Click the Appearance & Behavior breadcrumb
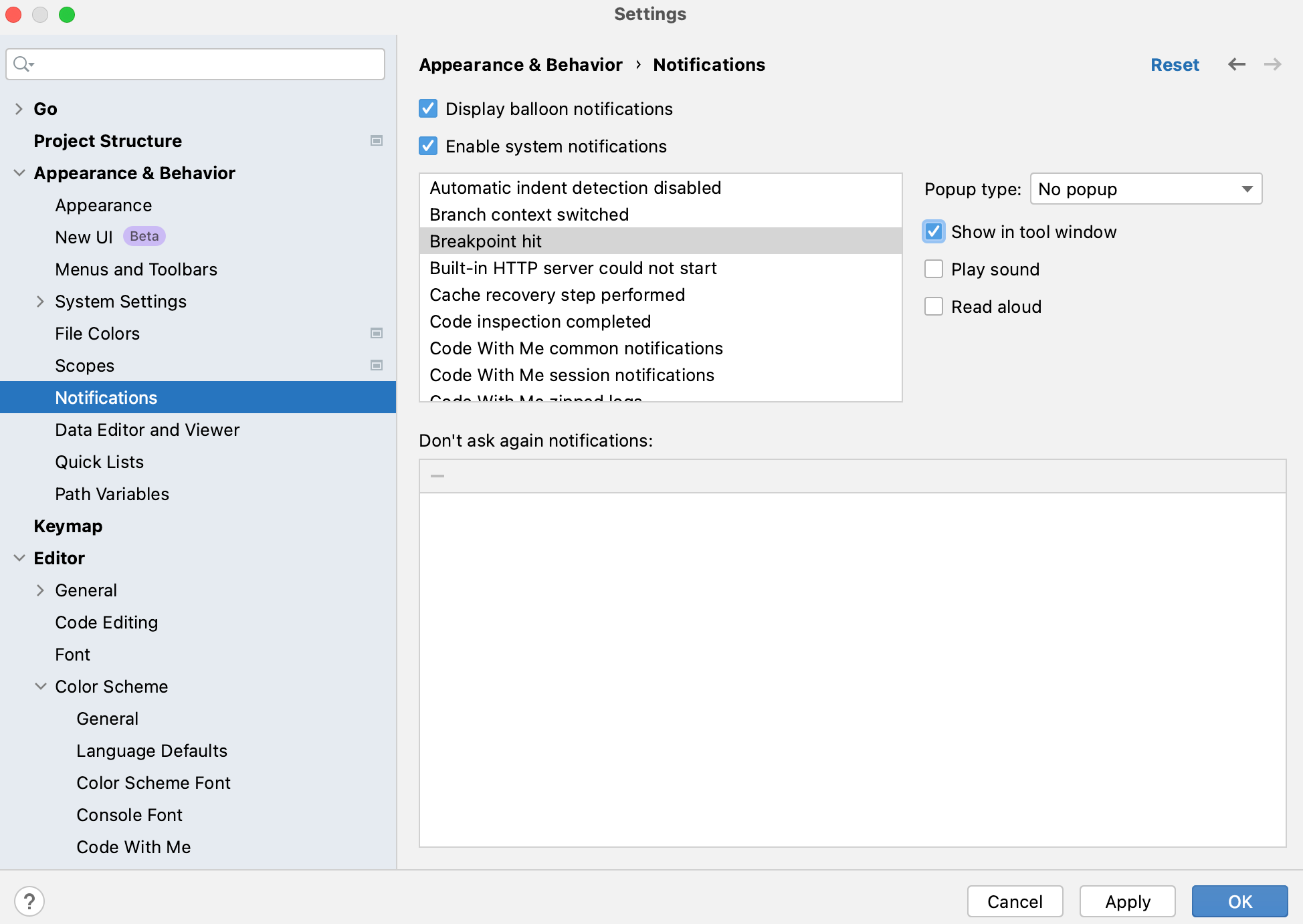This screenshot has height=924, width=1303. pyautogui.click(x=520, y=64)
